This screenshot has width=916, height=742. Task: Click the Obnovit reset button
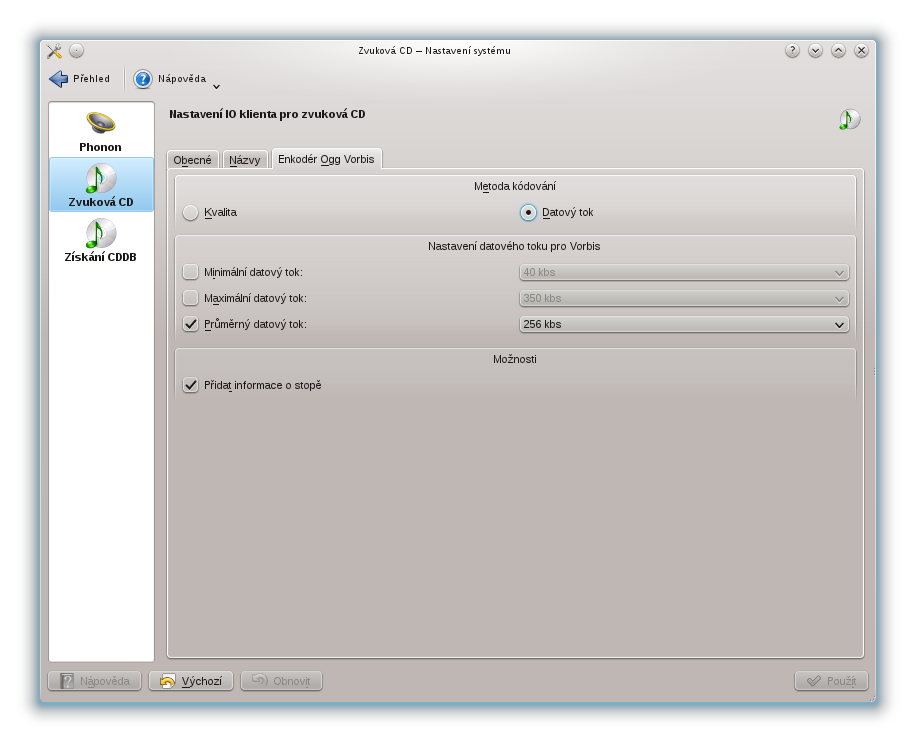282,681
